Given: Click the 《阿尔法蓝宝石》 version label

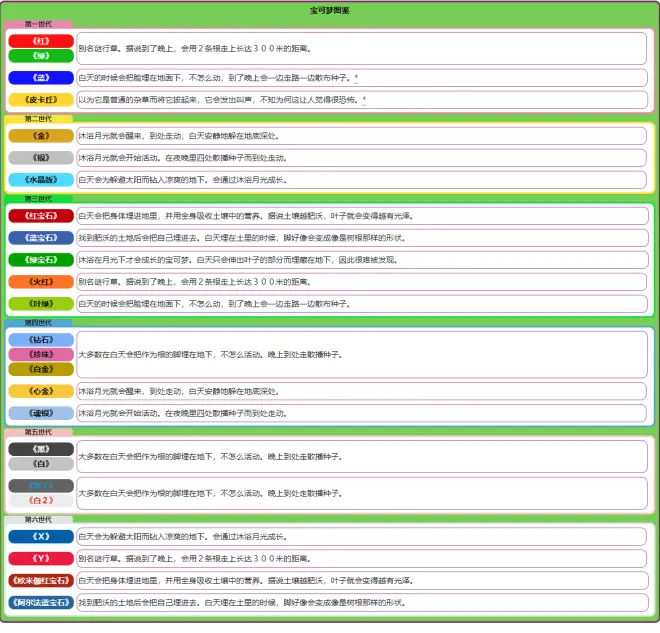Looking at the screenshot, I should (41, 602).
